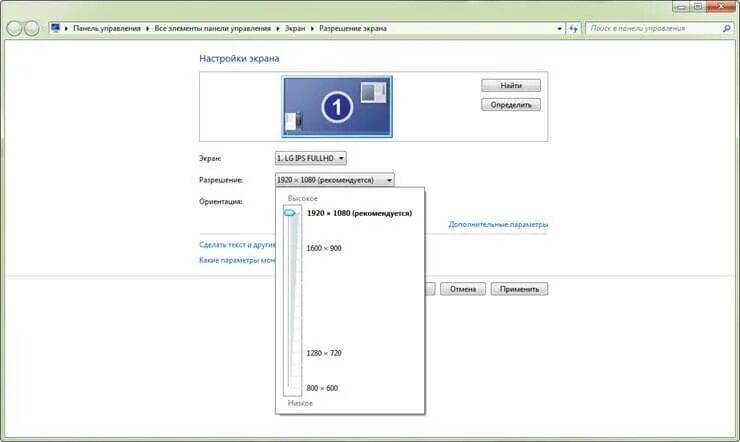The width and height of the screenshot is (740, 442).
Task: Click the Forward navigation arrow button
Action: [x=32, y=29]
